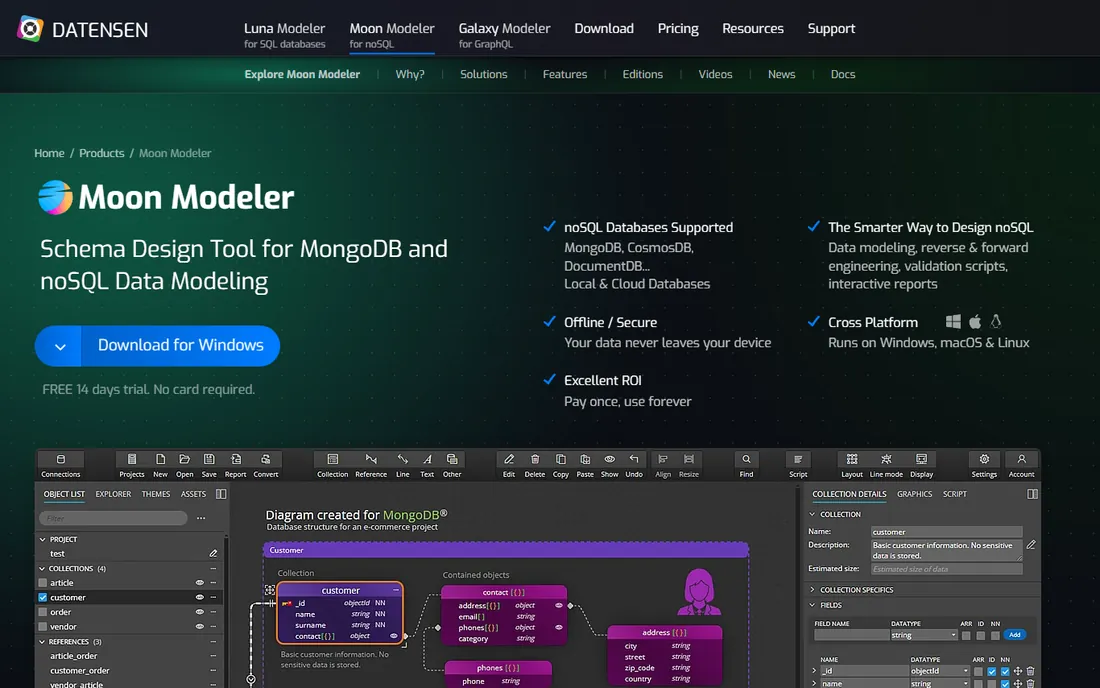The image size is (1100, 688).
Task: Click the Download for Windows button
Action: coord(180,346)
